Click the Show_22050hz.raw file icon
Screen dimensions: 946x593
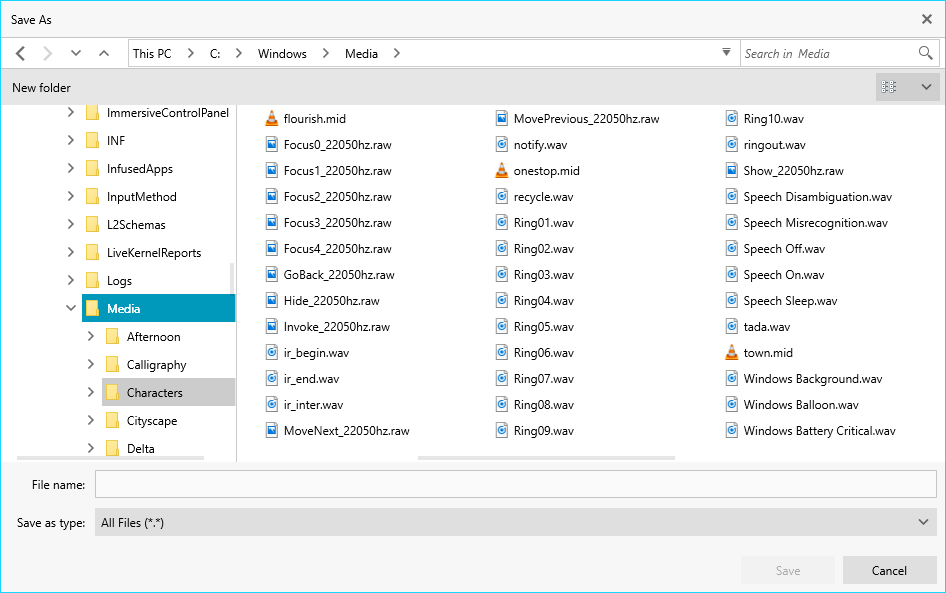pyautogui.click(x=732, y=170)
